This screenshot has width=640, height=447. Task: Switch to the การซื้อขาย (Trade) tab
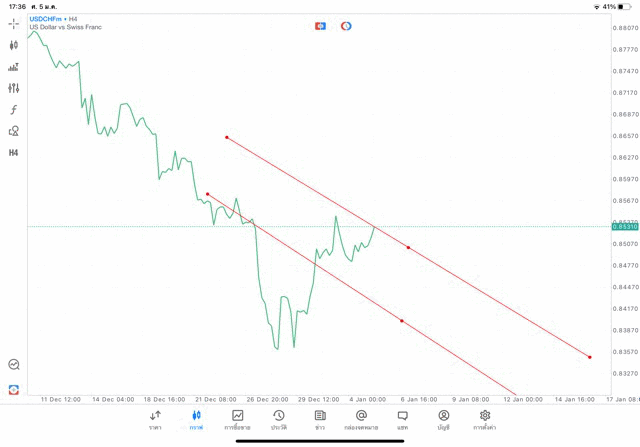coord(237,420)
